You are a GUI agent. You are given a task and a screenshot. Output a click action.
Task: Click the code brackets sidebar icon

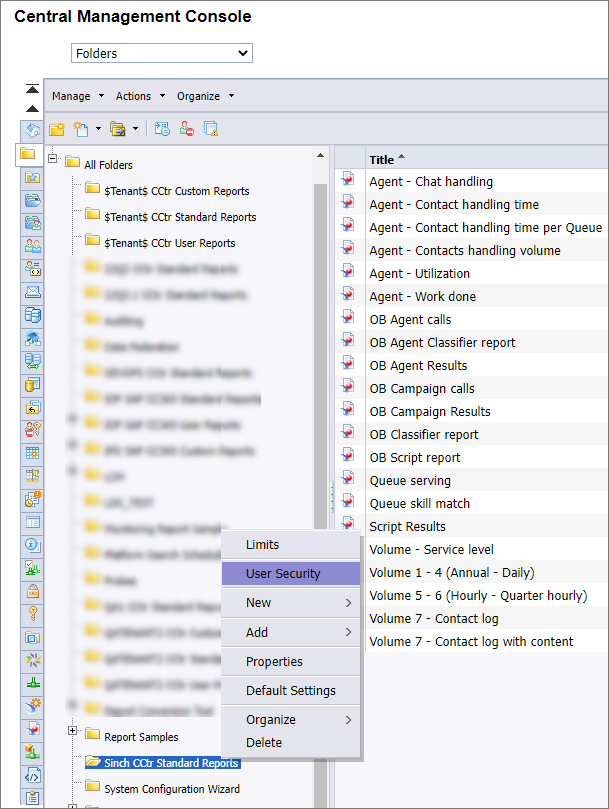[x=32, y=775]
